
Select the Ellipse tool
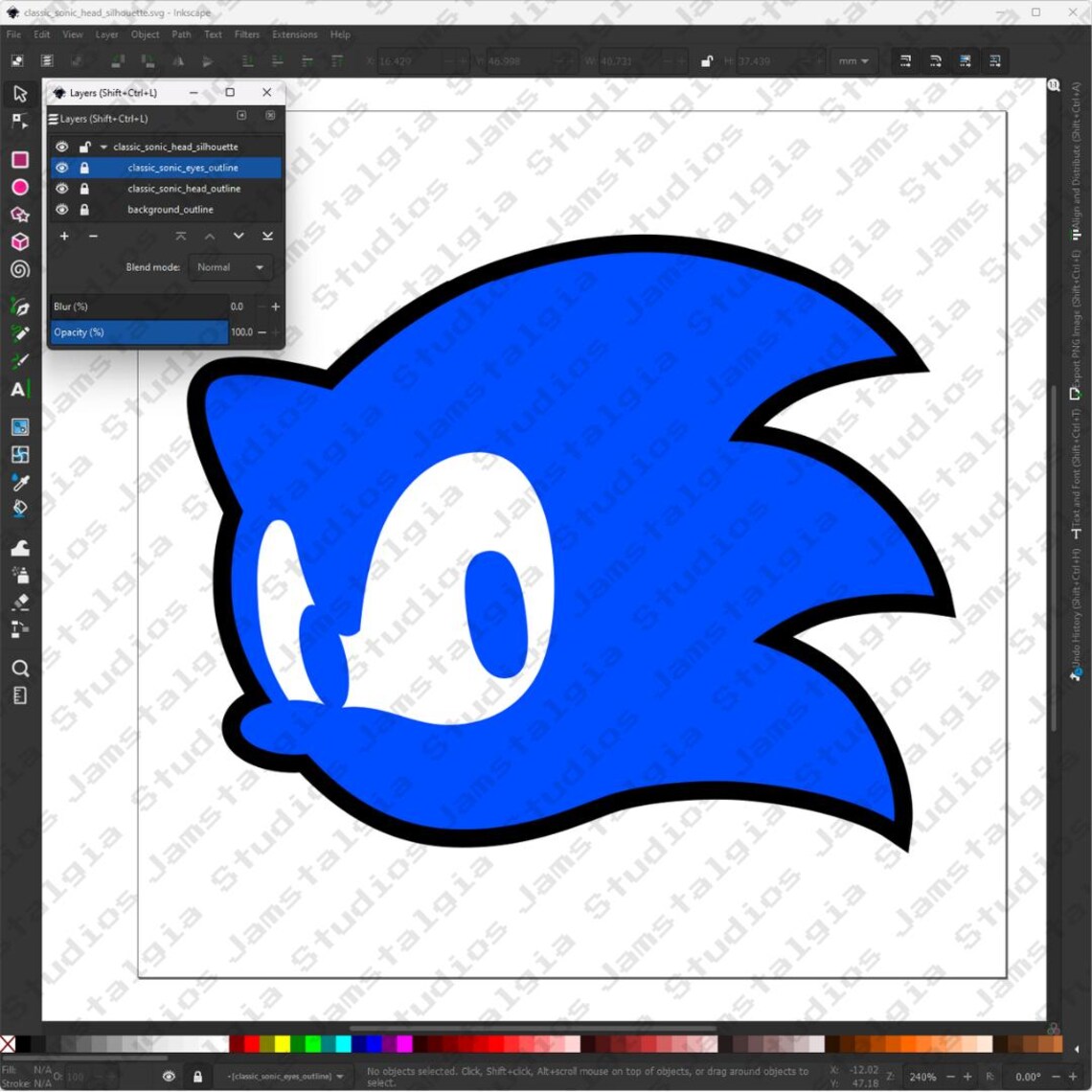pyautogui.click(x=19, y=188)
